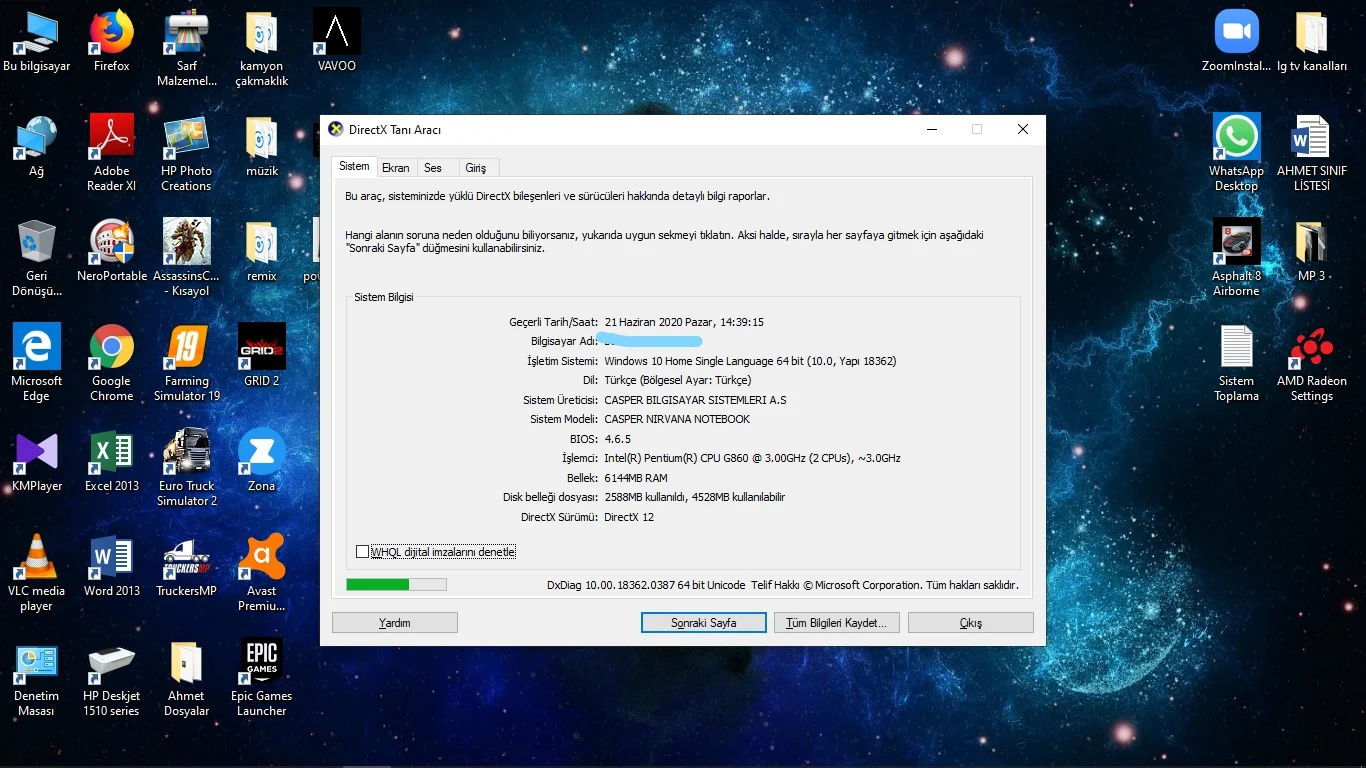Select the Firefox desktop shortcut
Viewport: 1366px width, 768px height.
point(112,43)
